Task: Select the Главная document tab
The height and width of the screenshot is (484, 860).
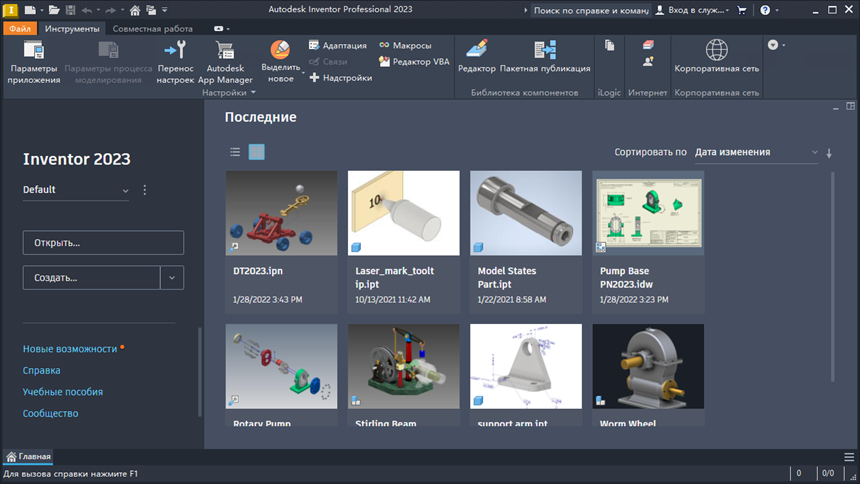Action: click(29, 457)
